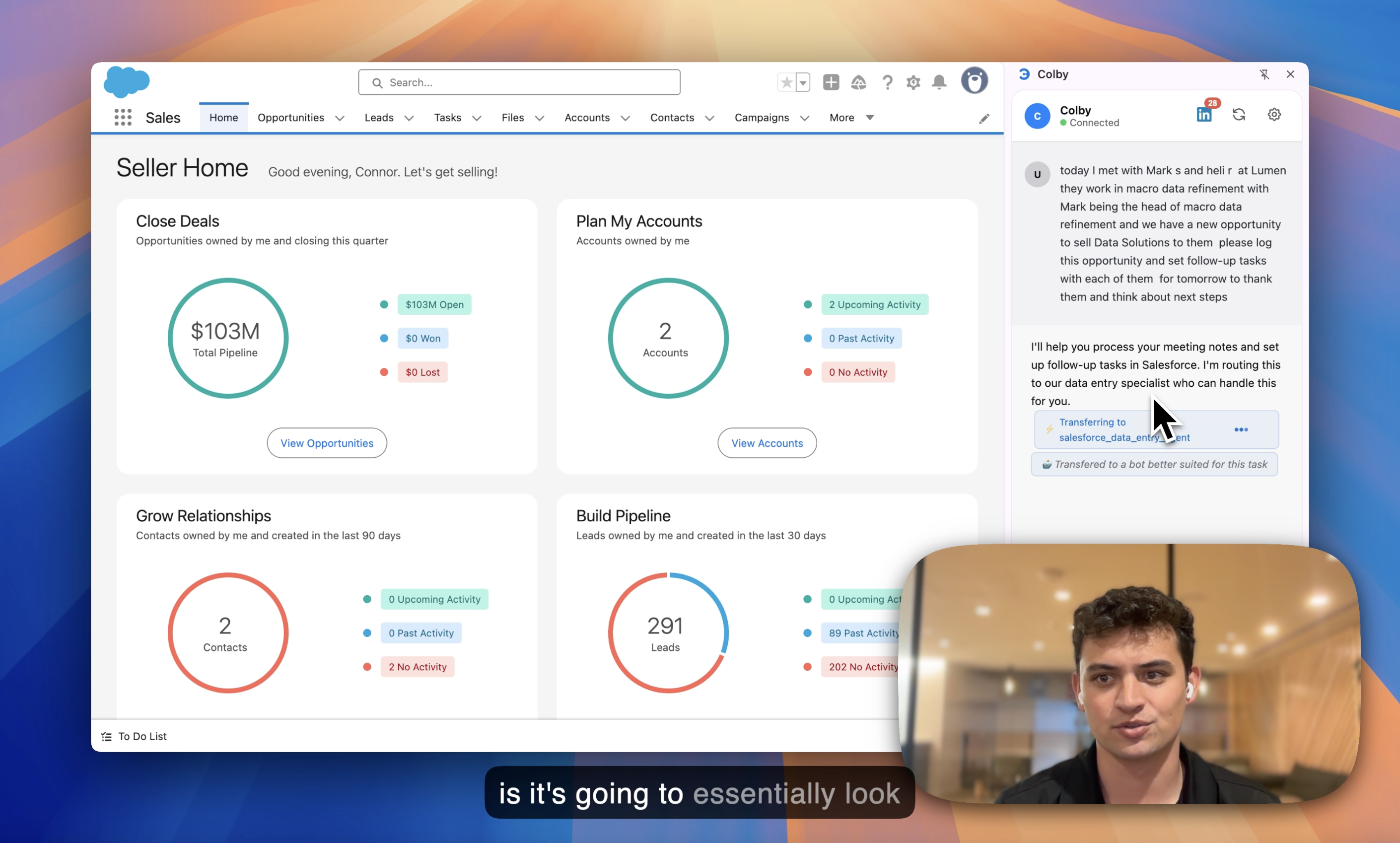Click the To Do List icon
The width and height of the screenshot is (1400, 843).
point(106,737)
